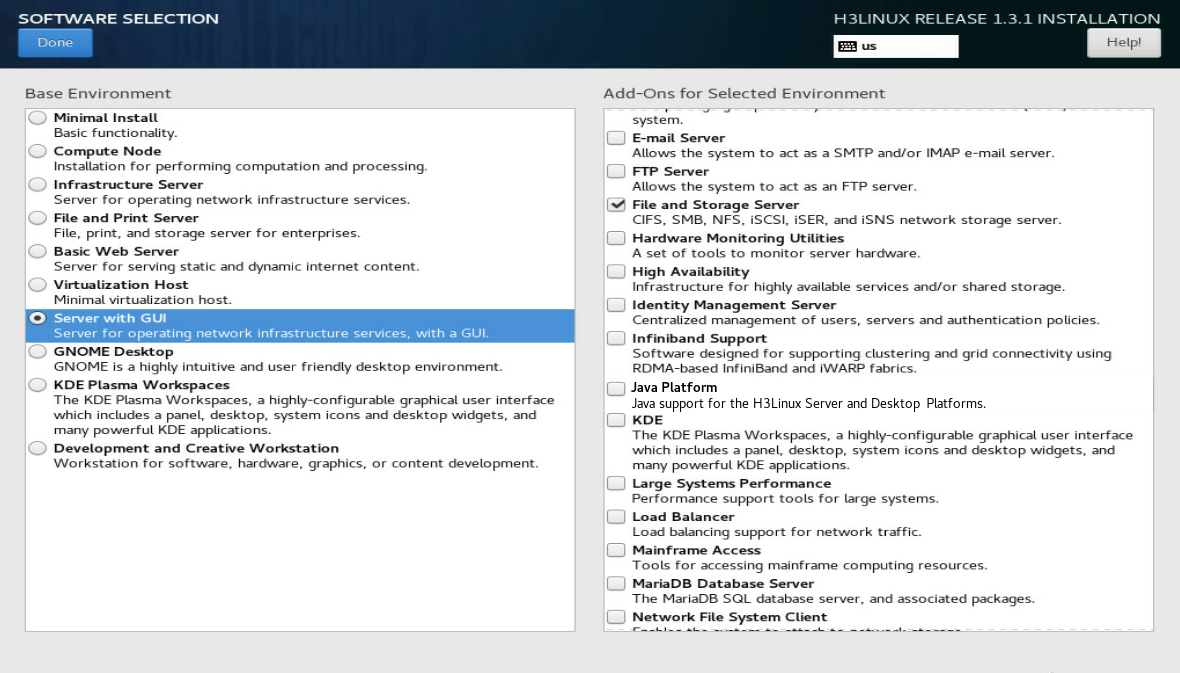Click the Done button
The width and height of the screenshot is (1180, 673).
point(55,43)
